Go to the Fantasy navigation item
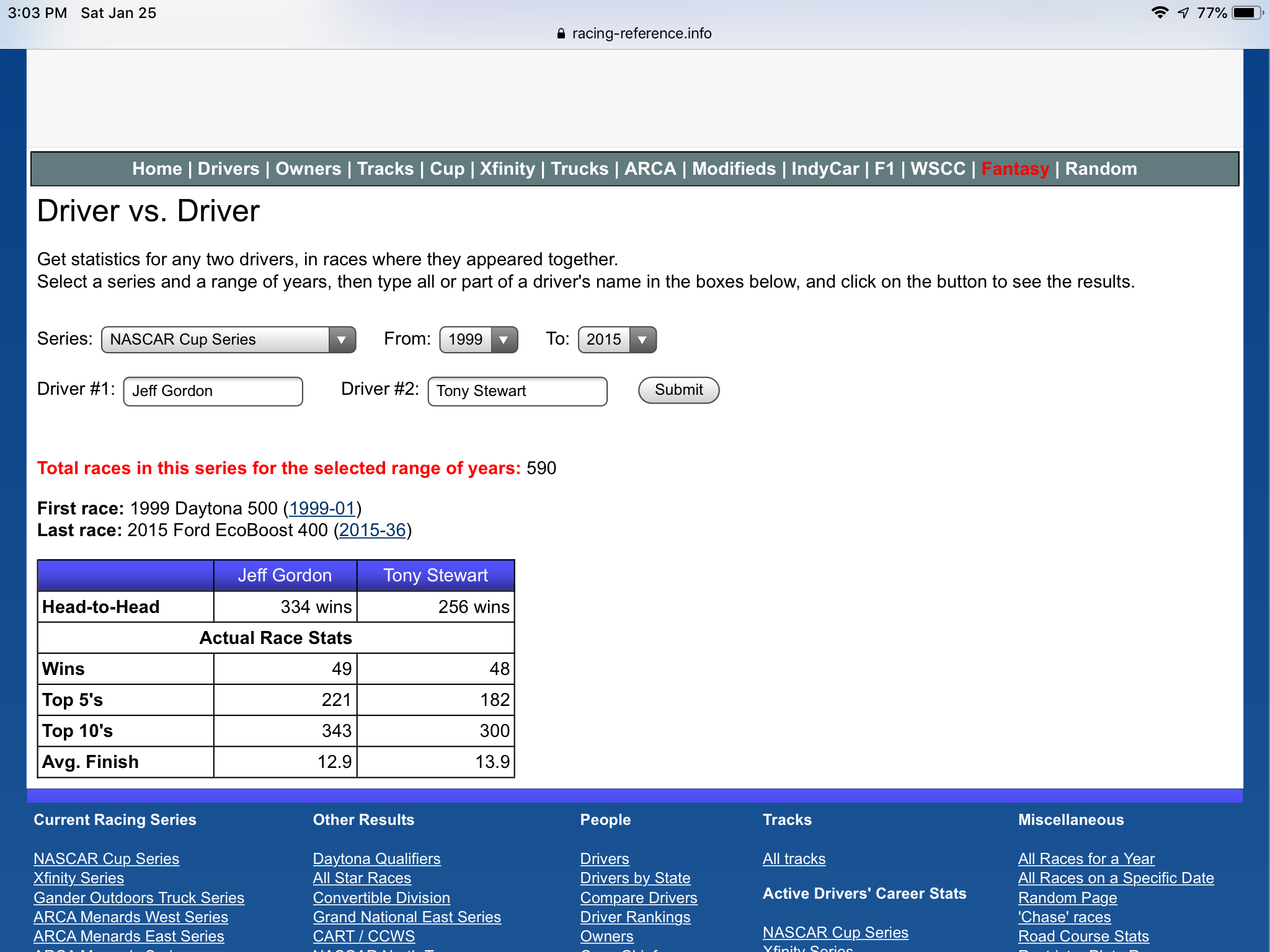The image size is (1270, 952). click(1015, 169)
